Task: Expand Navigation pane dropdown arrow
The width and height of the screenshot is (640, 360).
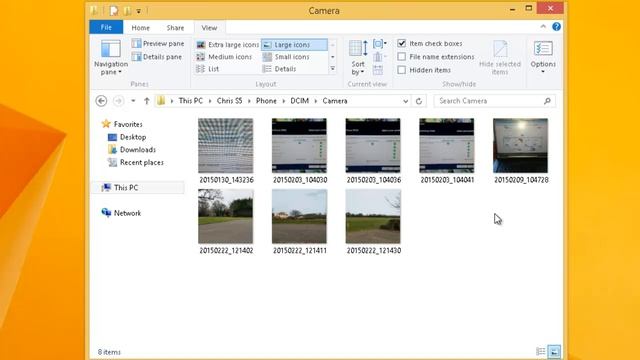Action: 120,72
